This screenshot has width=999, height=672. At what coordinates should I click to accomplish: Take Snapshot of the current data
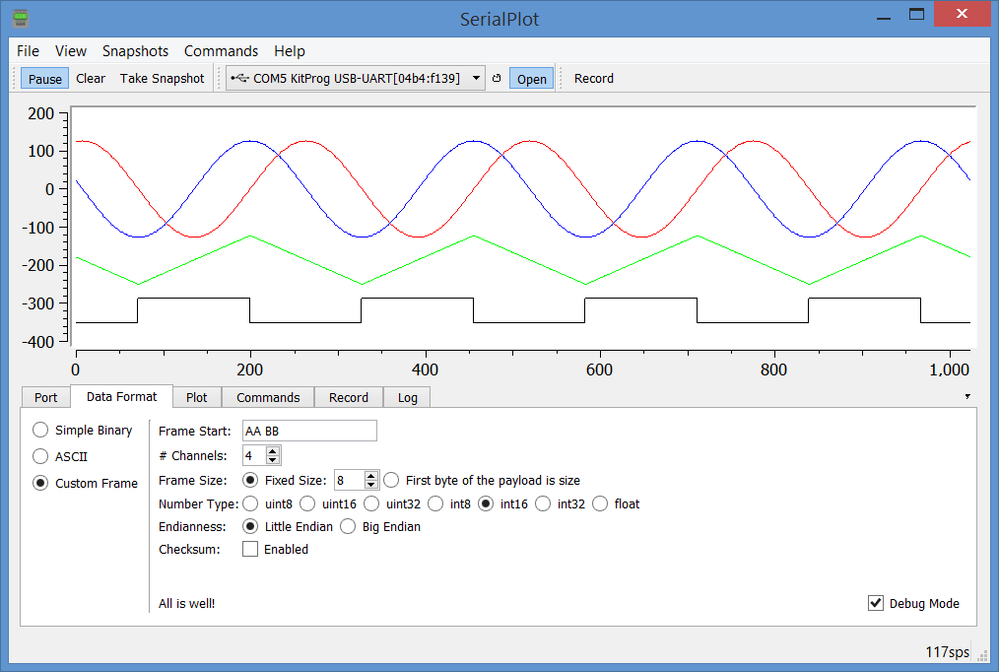(162, 78)
